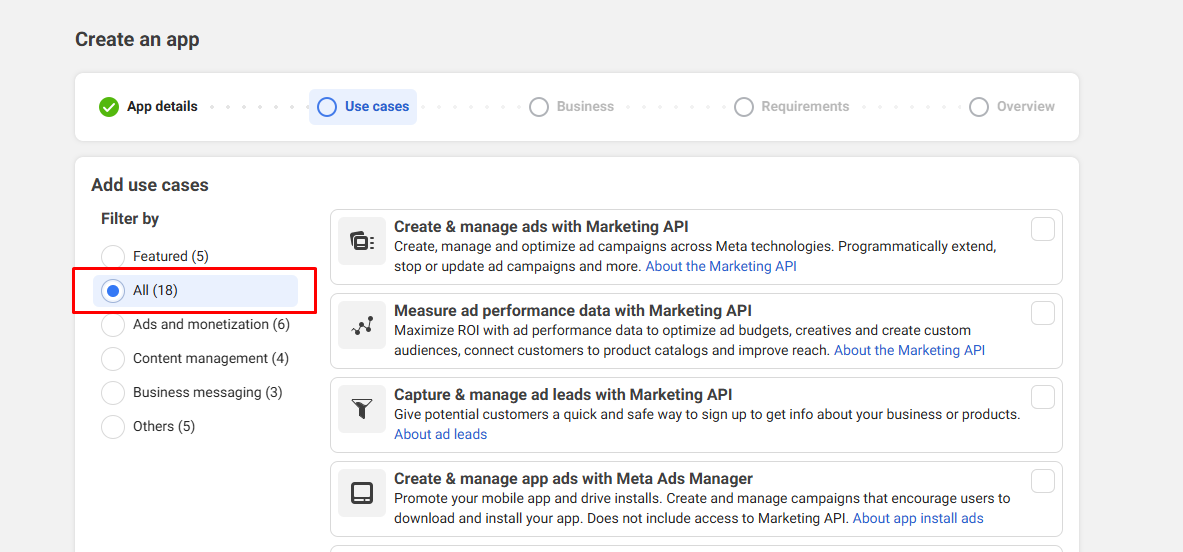Open the About ad leads link
The width and height of the screenshot is (1183, 552).
tap(441, 434)
